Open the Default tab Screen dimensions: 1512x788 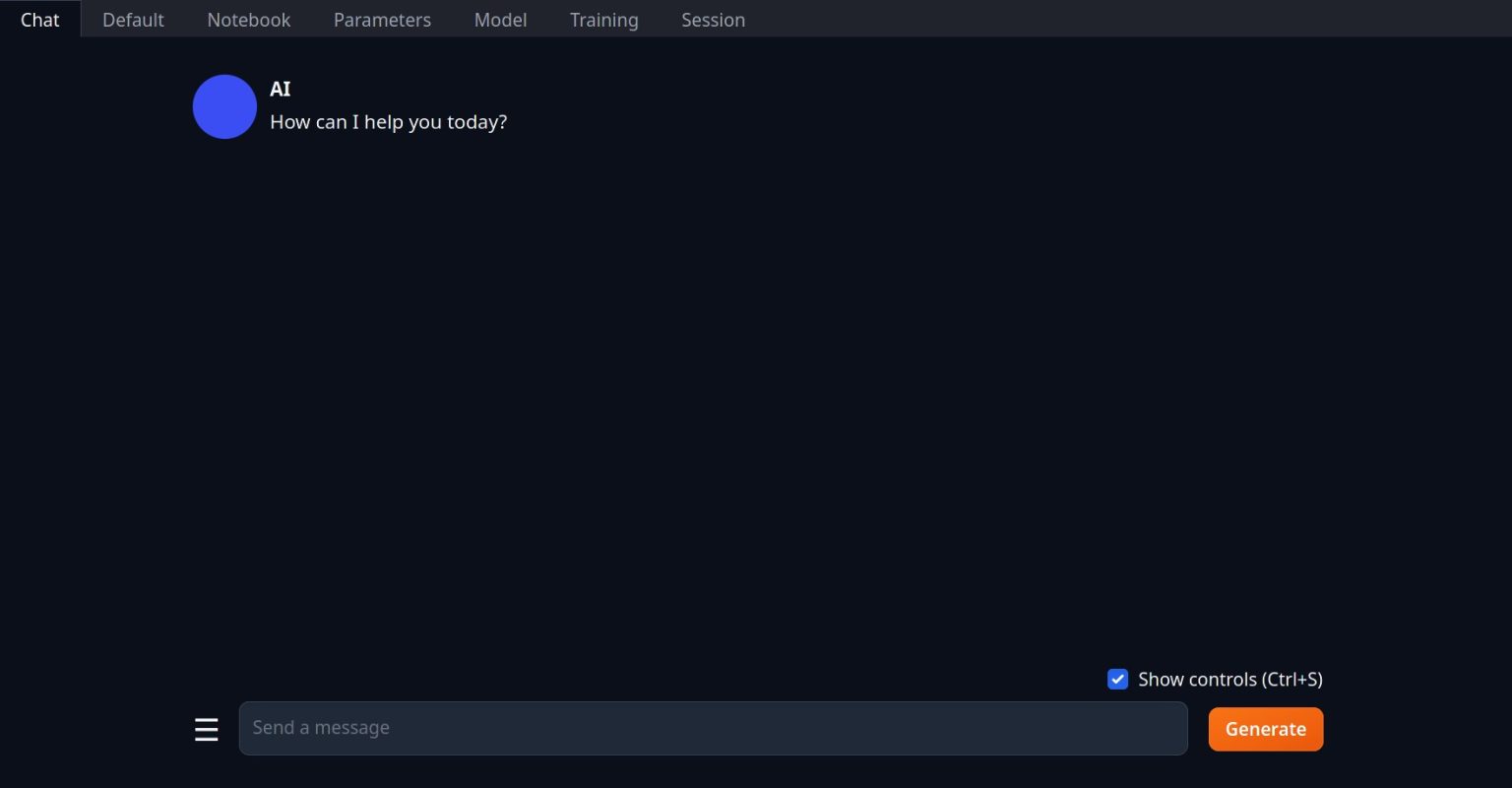[133, 20]
